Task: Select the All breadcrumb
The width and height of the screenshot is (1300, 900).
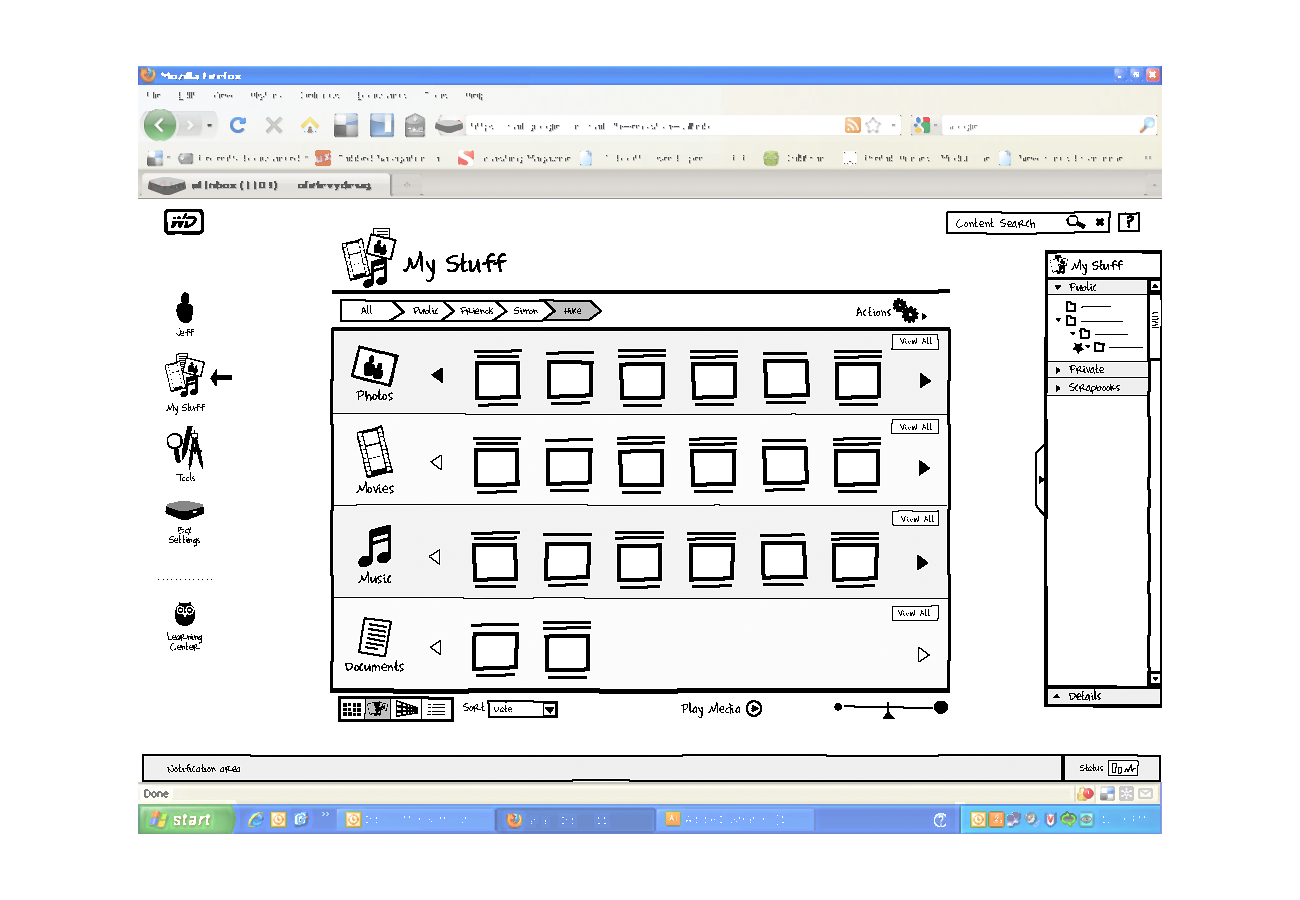Action: 367,310
